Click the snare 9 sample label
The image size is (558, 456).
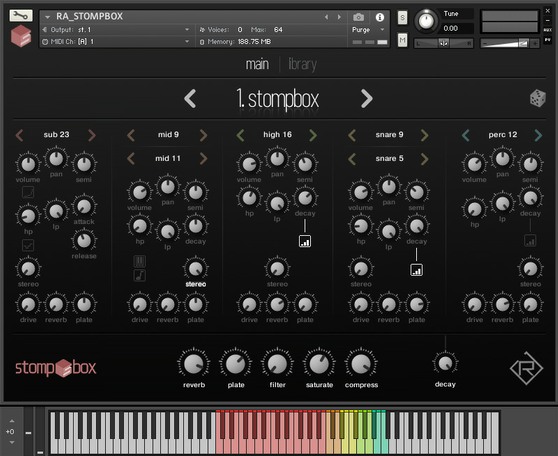[389, 135]
